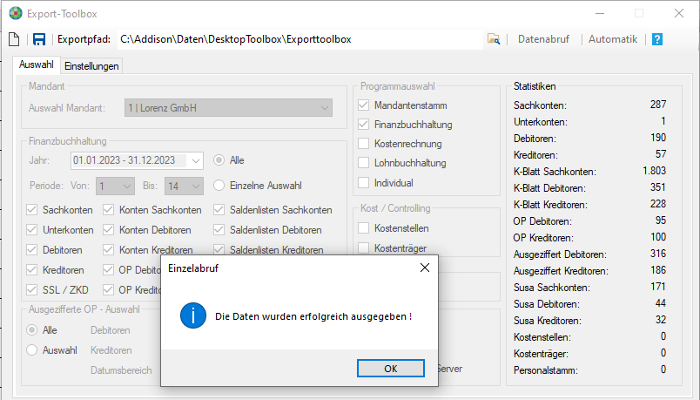700x400 pixels.
Task: Toggle the Saldenlisten Sachkonten checkbox
Action: coord(219,210)
